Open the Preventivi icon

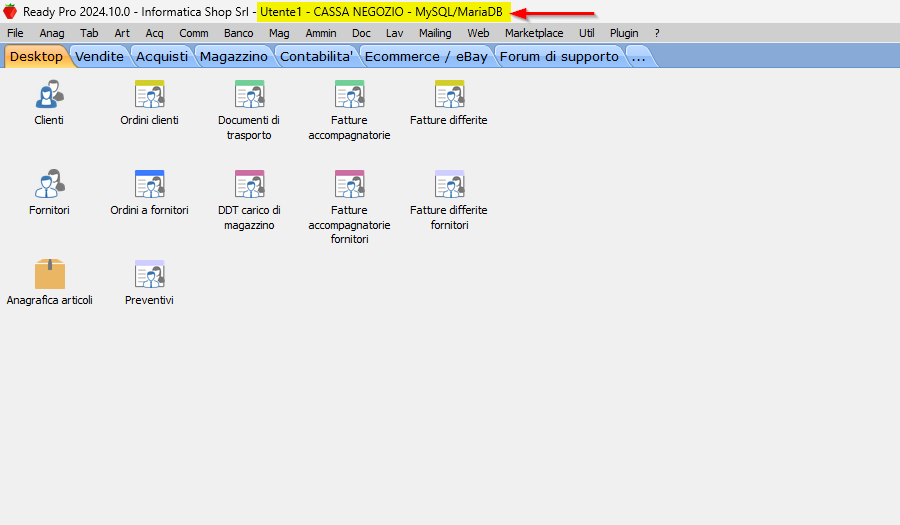(x=150, y=274)
